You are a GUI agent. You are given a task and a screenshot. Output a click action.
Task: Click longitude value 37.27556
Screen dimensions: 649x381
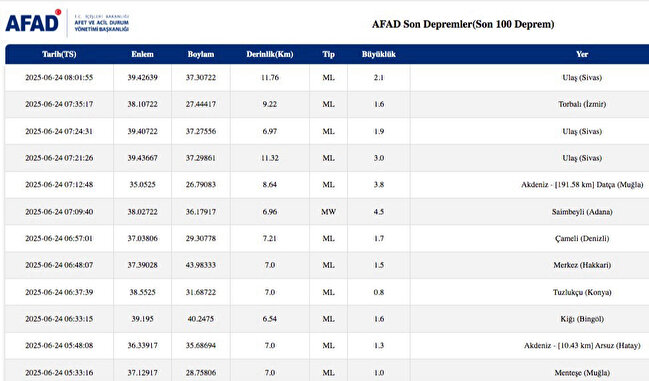(x=201, y=131)
